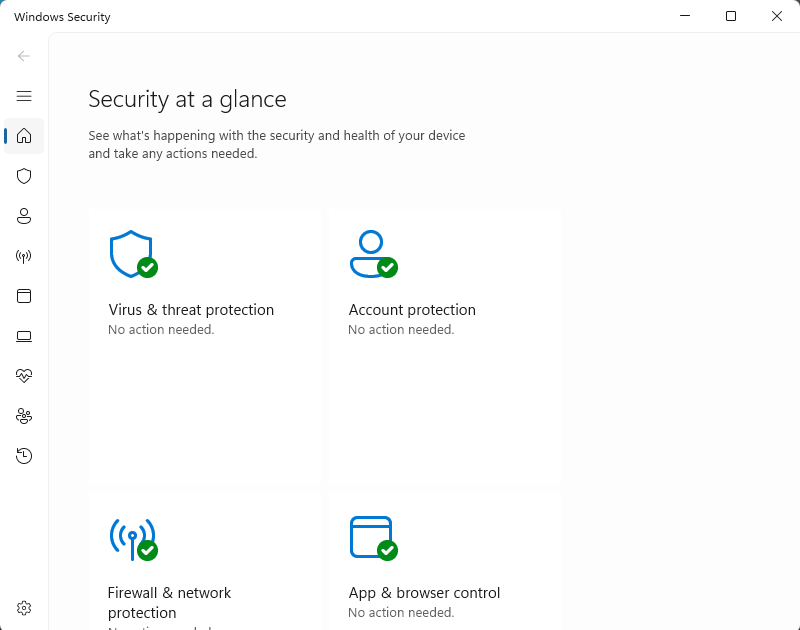Viewport: 800px width, 630px height.
Task: Click the large window icon on App & browser tile
Action: pos(371,538)
